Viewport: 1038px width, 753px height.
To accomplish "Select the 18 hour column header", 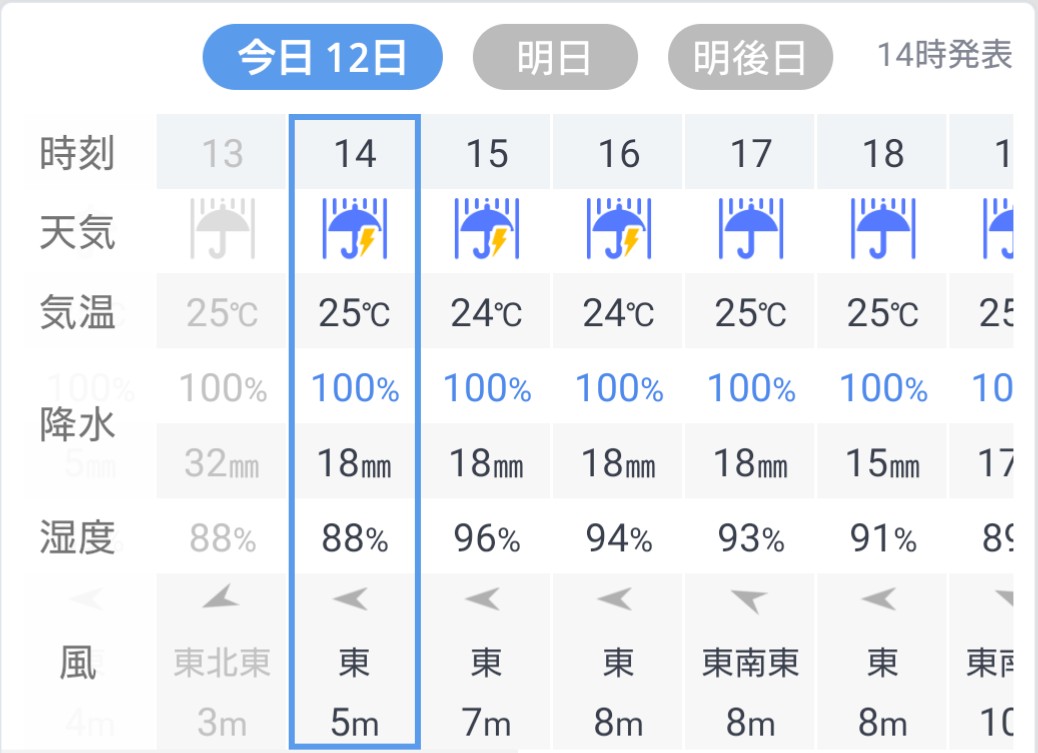I will coord(883,154).
